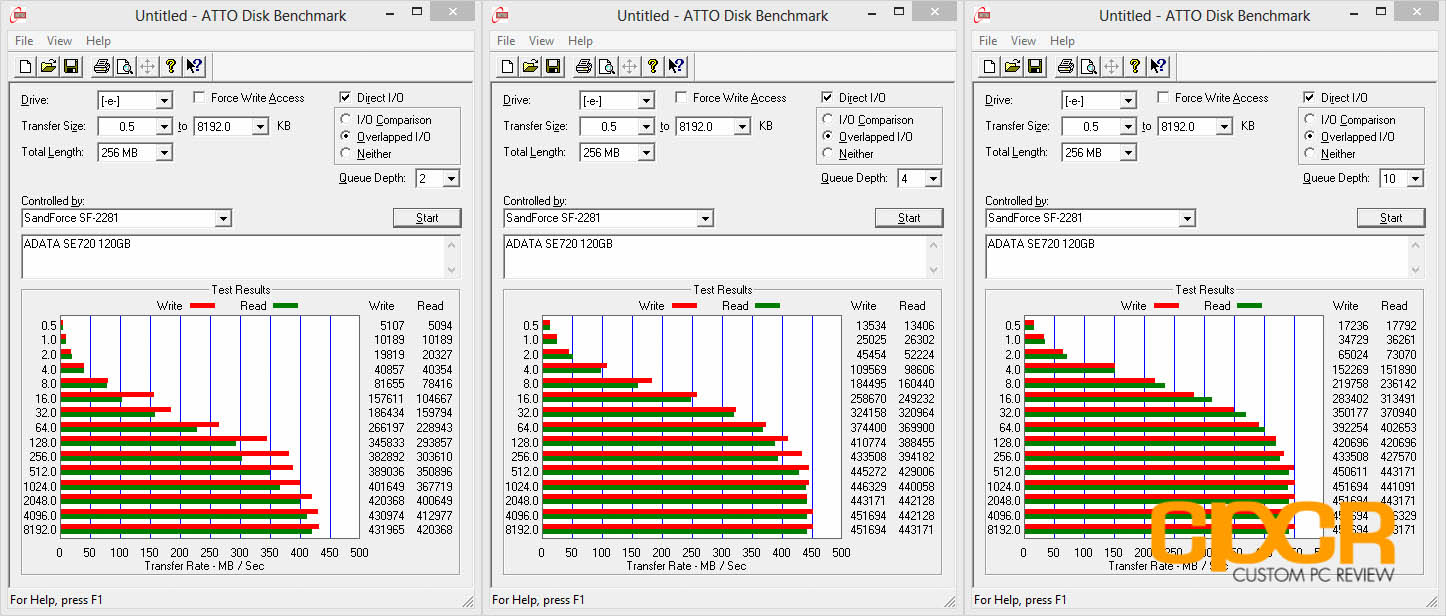This screenshot has height=616, width=1446.
Task: Uncheck Direct I/O in Queue Depth 10 window
Action: 1310,98
